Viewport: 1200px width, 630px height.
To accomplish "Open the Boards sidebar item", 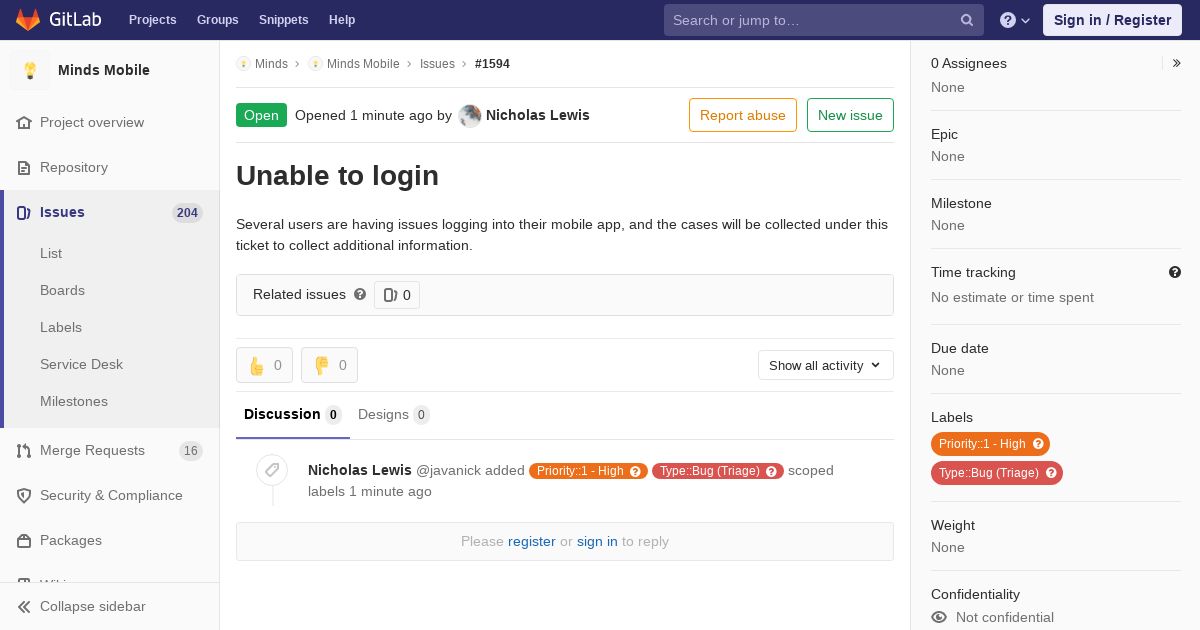I will click(62, 290).
